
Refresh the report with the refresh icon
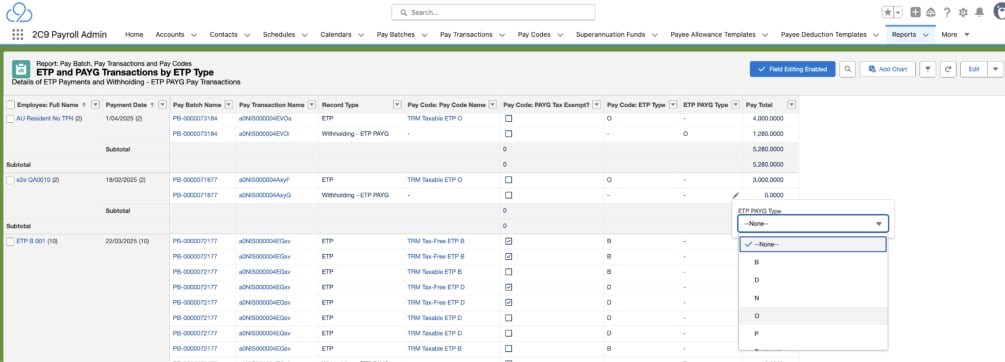click(949, 69)
